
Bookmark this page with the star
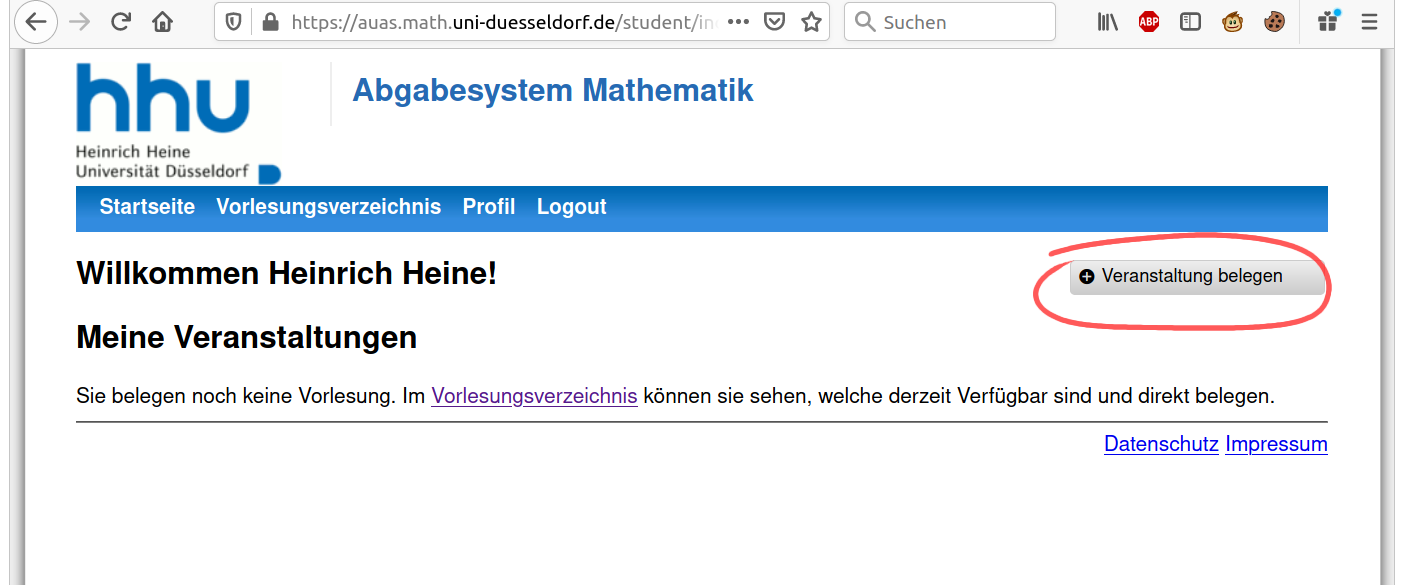(x=811, y=22)
